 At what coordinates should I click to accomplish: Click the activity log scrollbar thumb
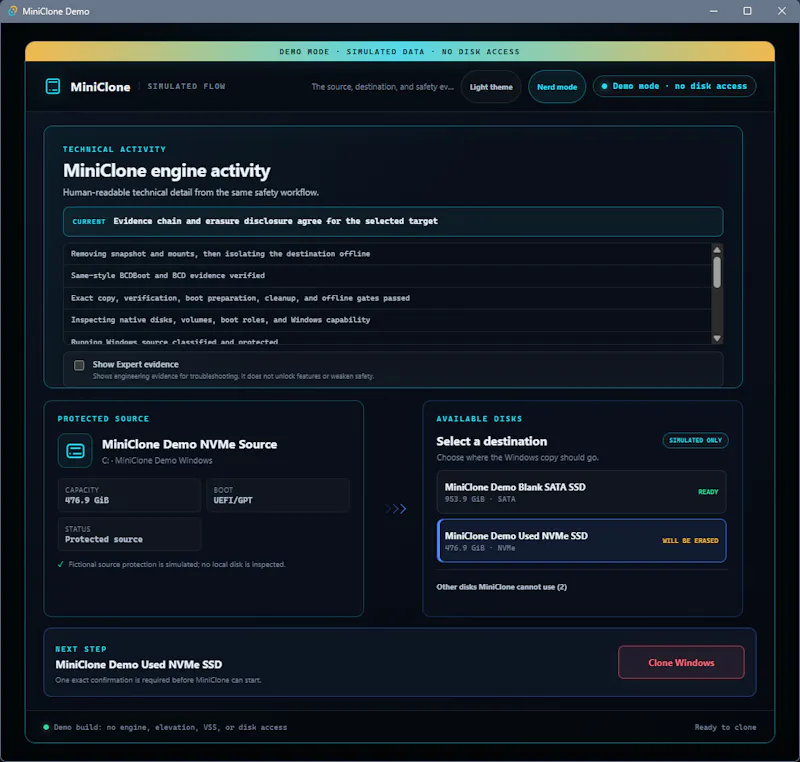[x=717, y=272]
